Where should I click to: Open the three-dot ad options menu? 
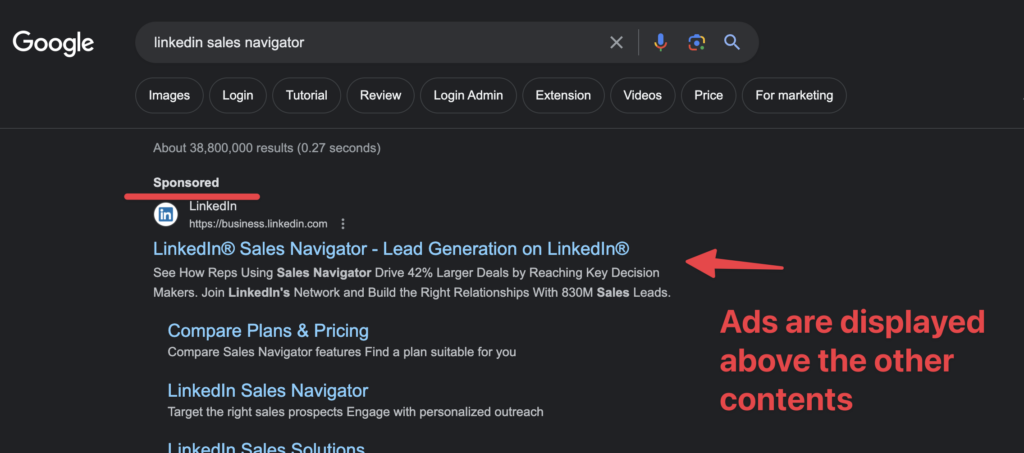[x=343, y=224]
